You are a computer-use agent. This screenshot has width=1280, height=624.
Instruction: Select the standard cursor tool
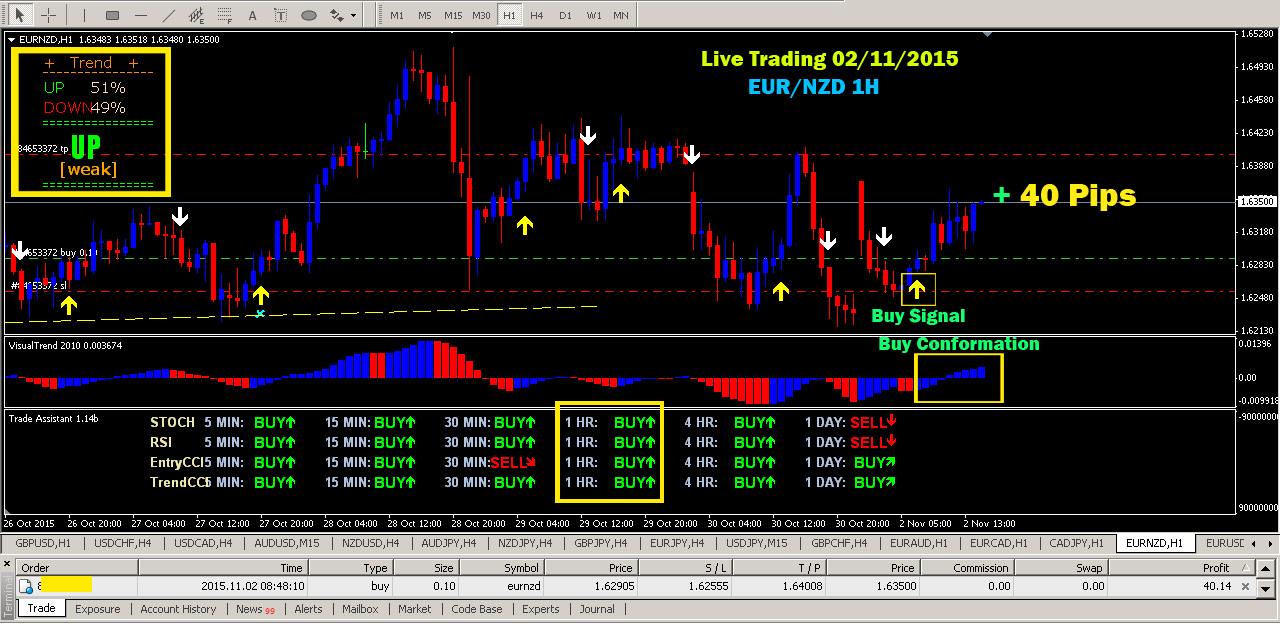pos(18,15)
